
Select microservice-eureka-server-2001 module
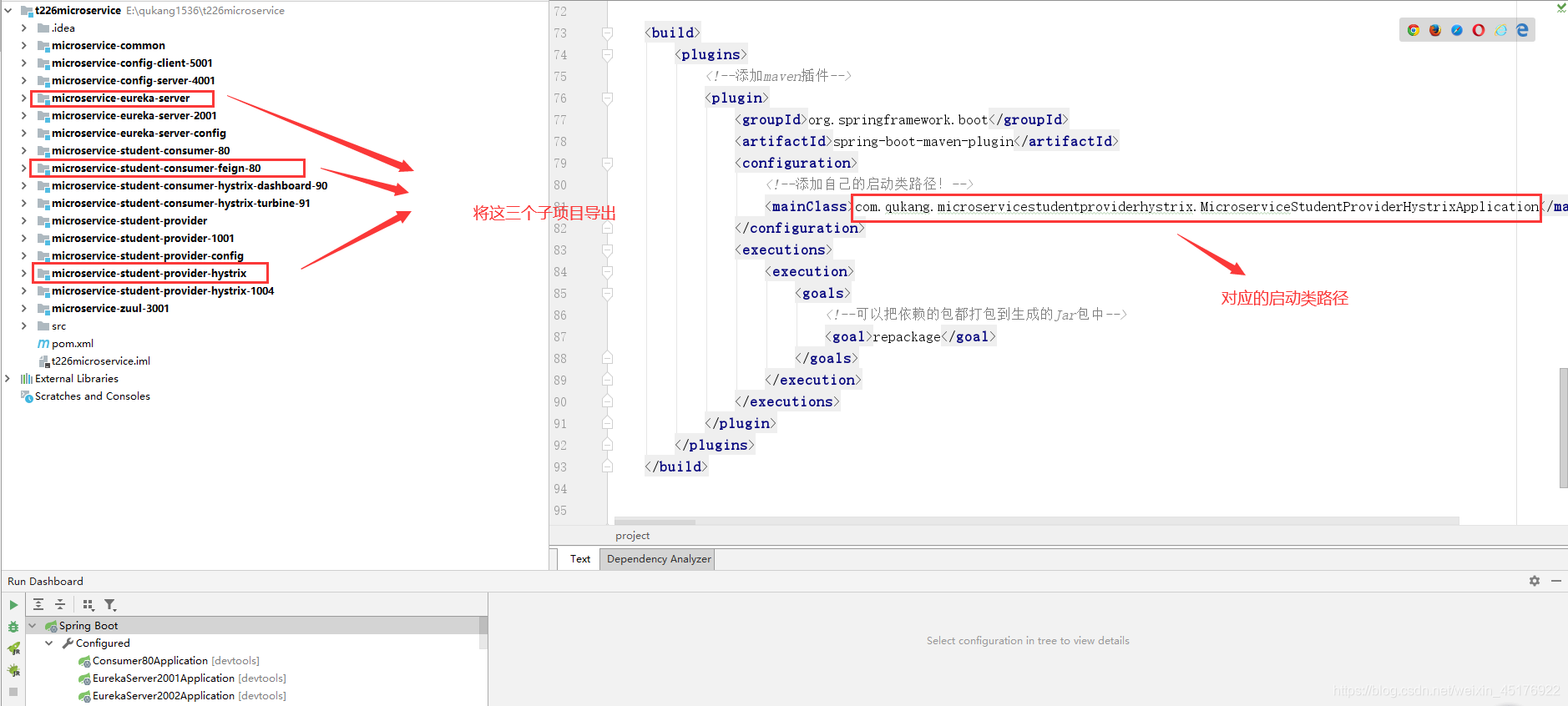click(134, 116)
